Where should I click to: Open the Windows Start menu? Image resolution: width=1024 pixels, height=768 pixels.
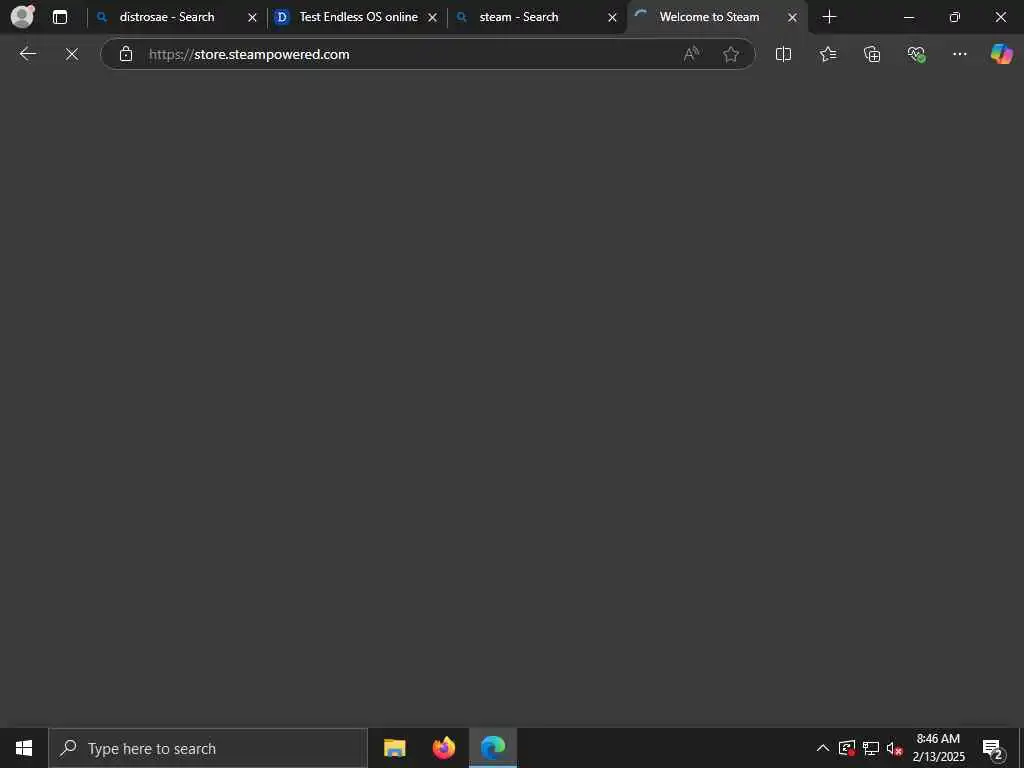click(24, 748)
